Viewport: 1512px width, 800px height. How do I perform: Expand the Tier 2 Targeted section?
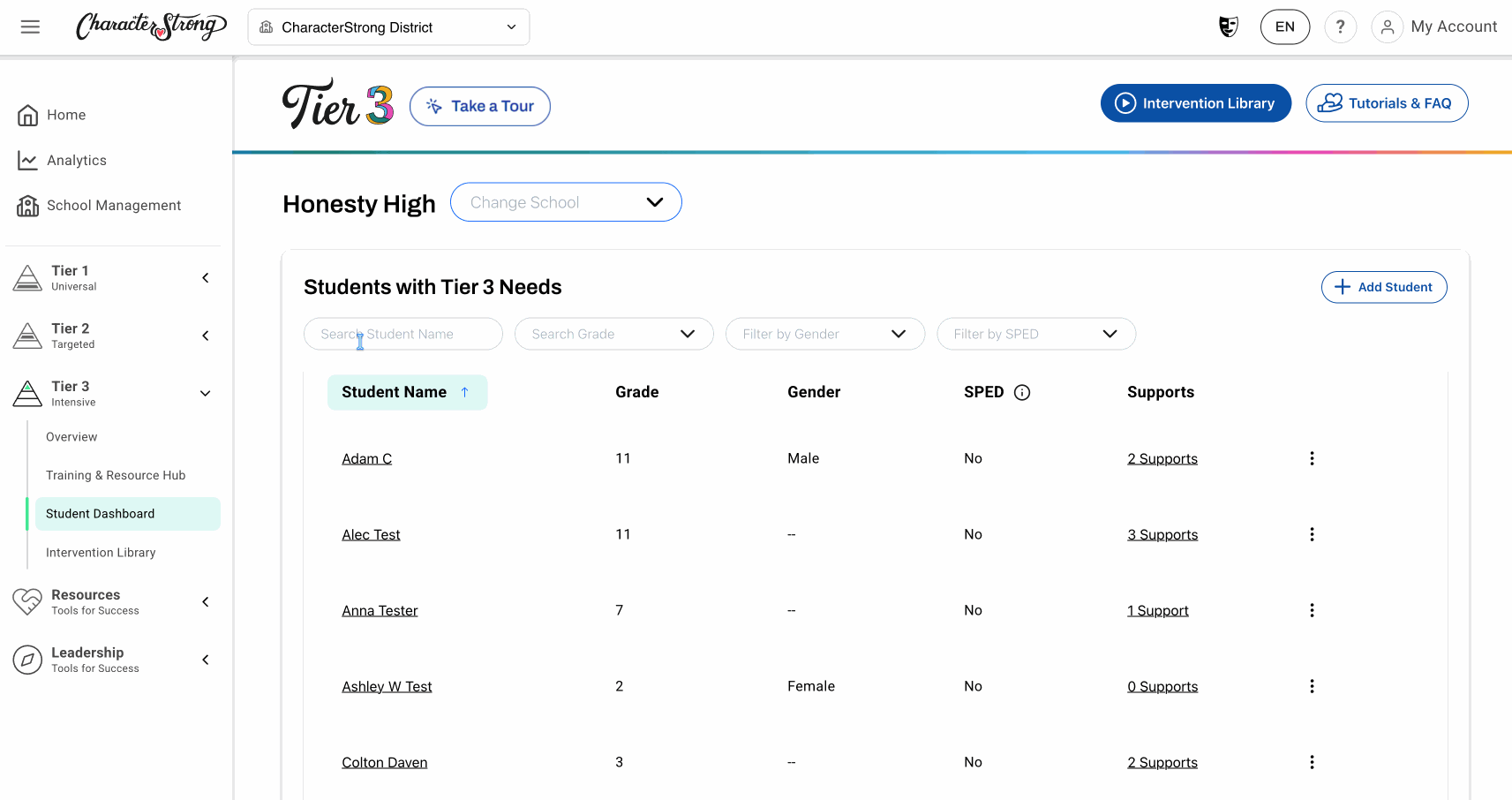pos(206,336)
